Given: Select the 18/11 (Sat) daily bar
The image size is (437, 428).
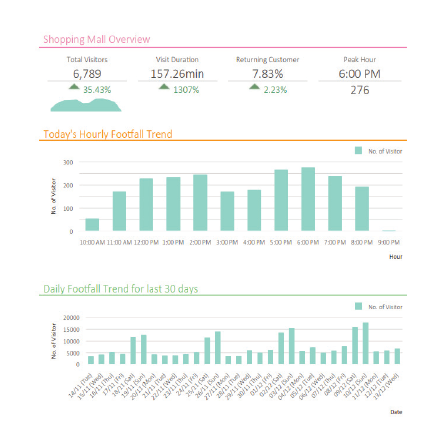Looking at the screenshot, I should (x=133, y=350).
